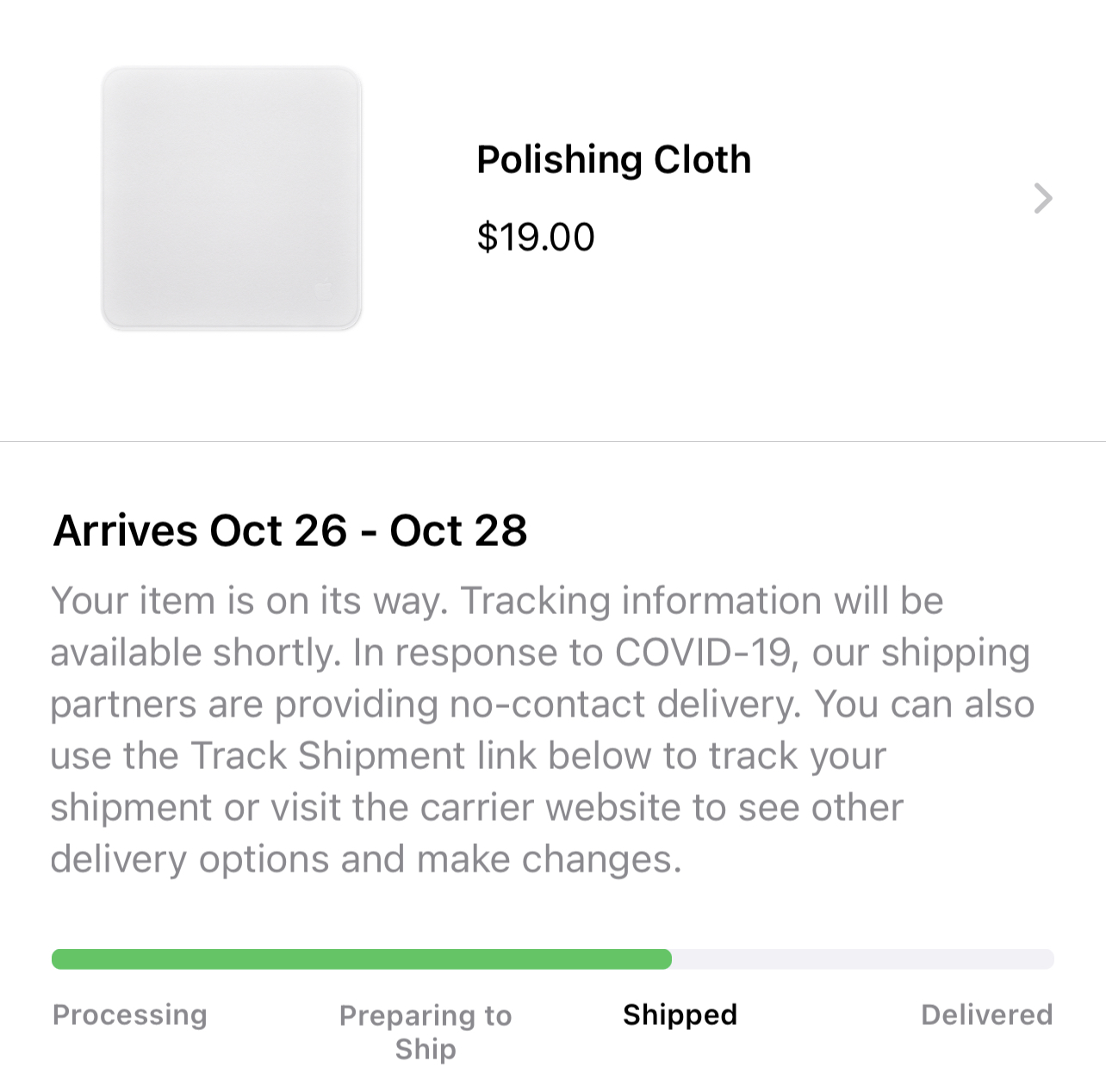The image size is (1106, 1092).
Task: Select the Processing status step
Action: [130, 1014]
